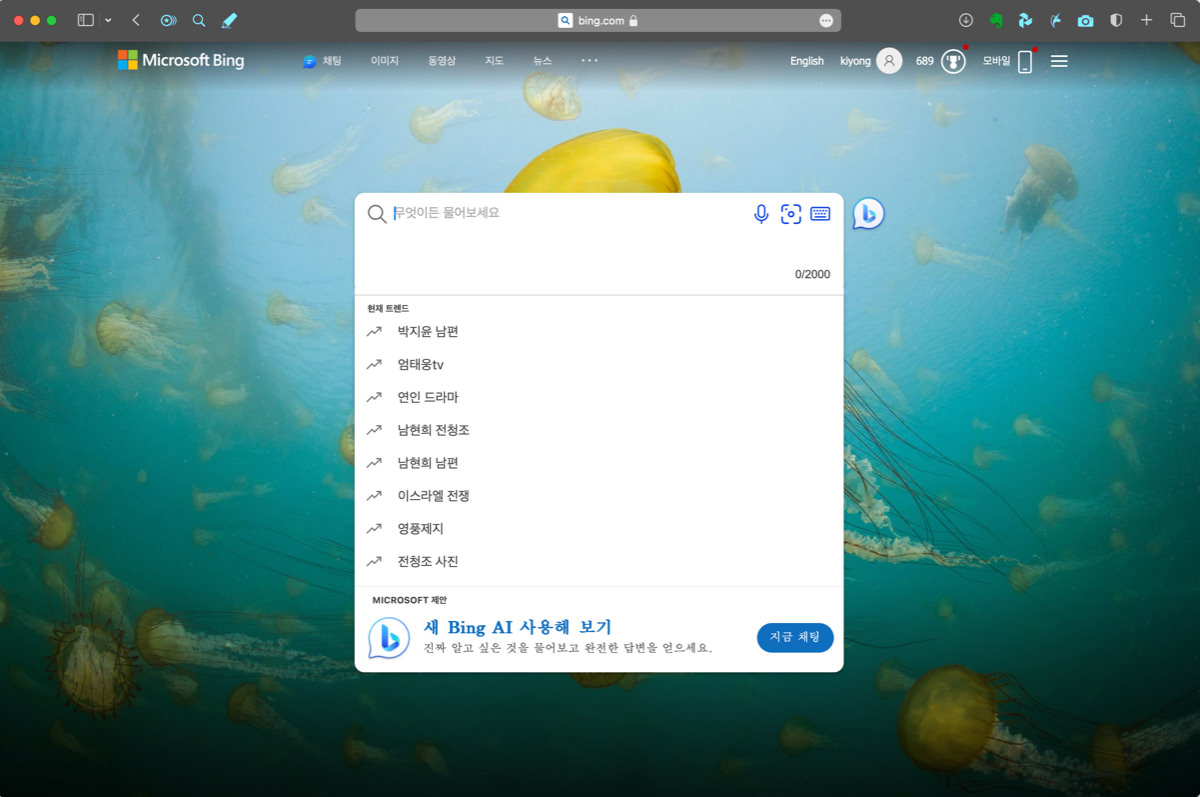This screenshot has height=797, width=1200.
Task: Open the 뉴스 tab
Action: pyautogui.click(x=542, y=61)
